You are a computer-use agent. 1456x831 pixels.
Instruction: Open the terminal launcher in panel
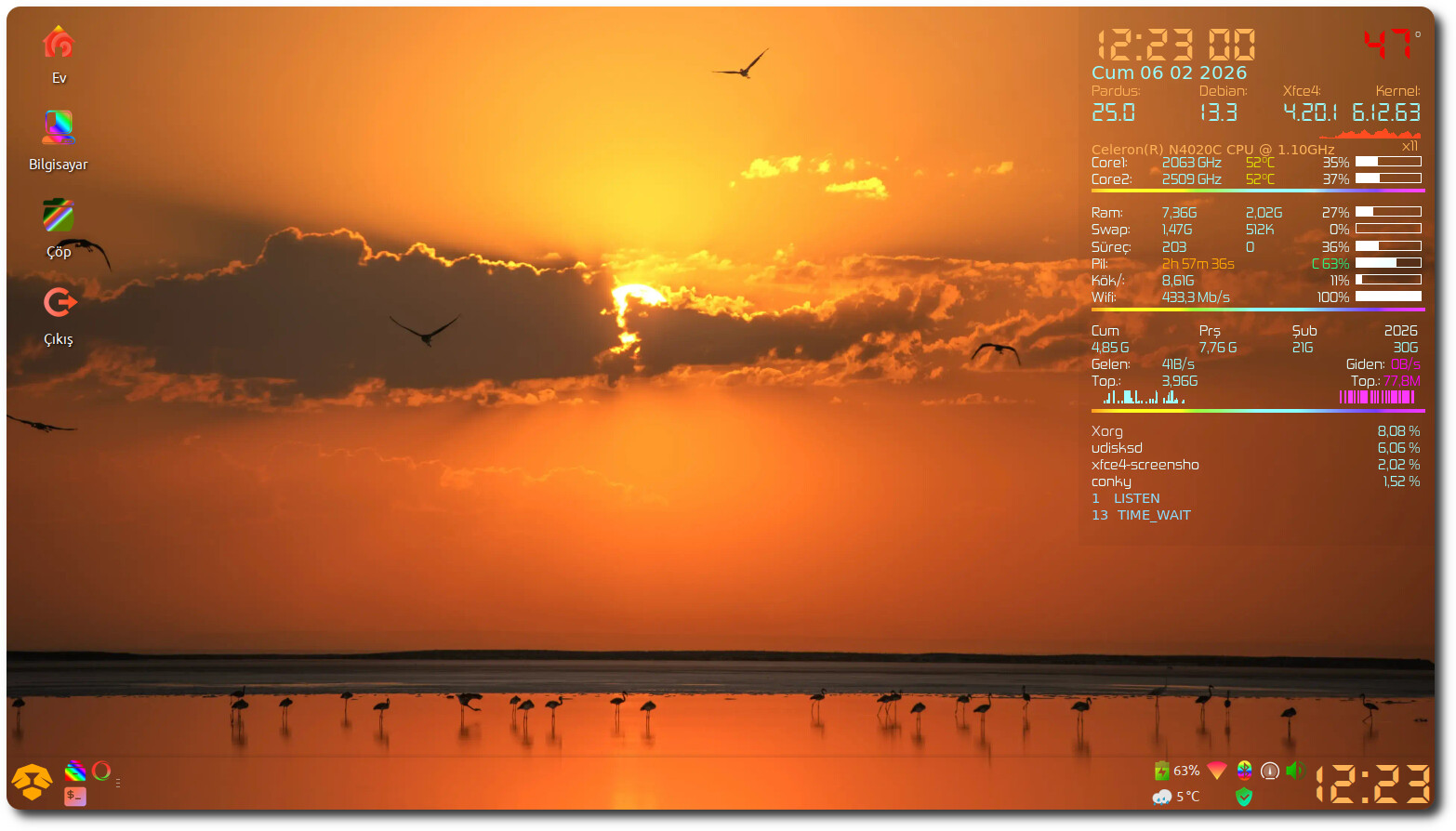pos(75,796)
